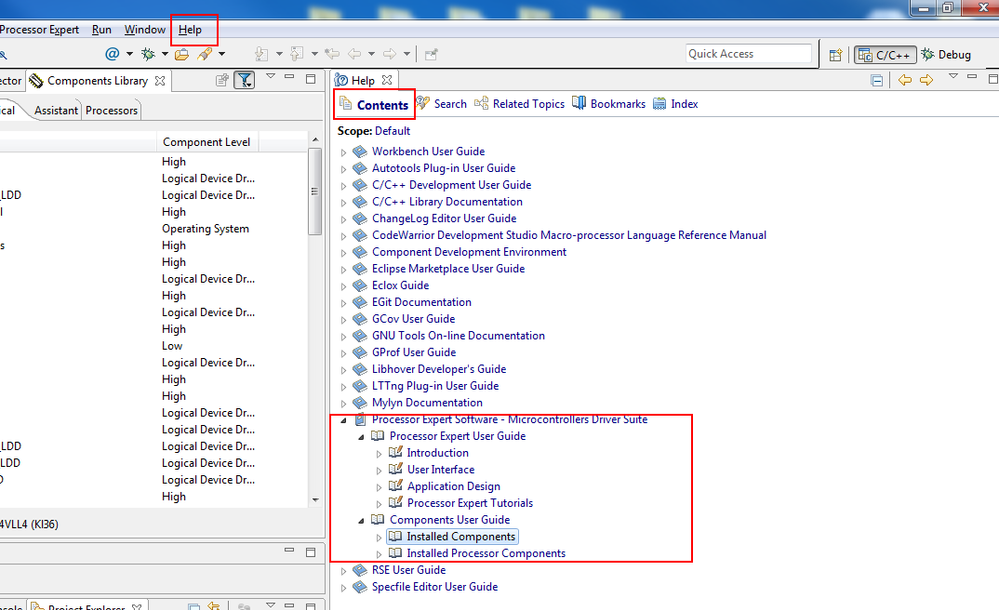Click the next annotation toolbar icon
The height and width of the screenshot is (610, 999).
[261, 54]
